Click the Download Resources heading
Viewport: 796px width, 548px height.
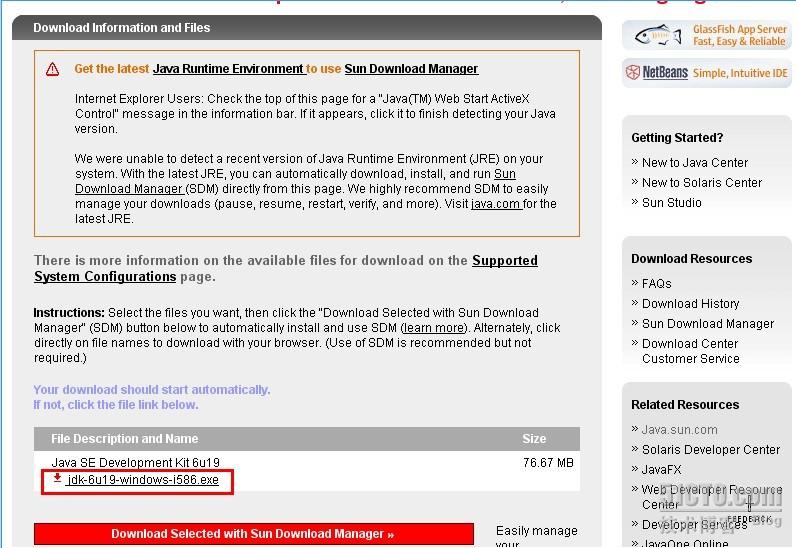[x=691, y=259]
